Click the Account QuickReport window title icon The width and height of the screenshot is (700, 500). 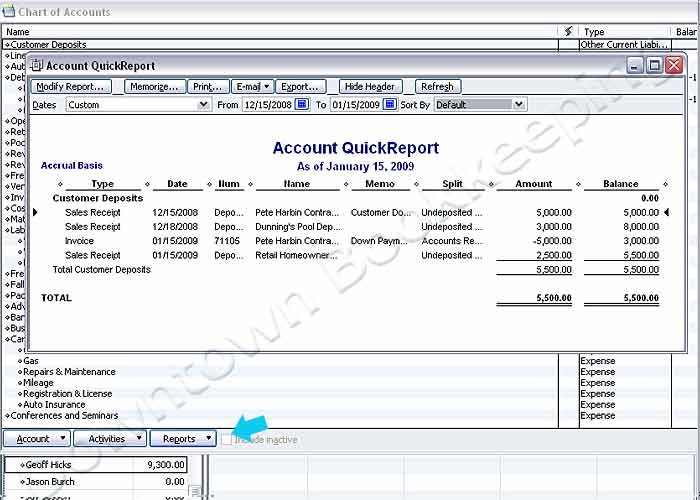click(38, 66)
